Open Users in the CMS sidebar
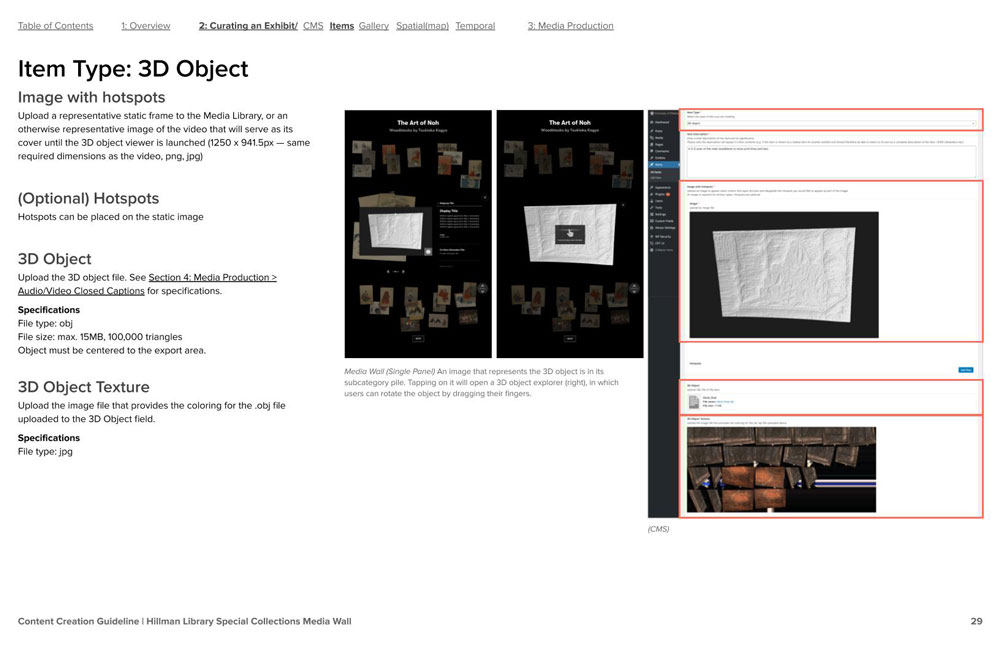1000x647 pixels. 659,201
